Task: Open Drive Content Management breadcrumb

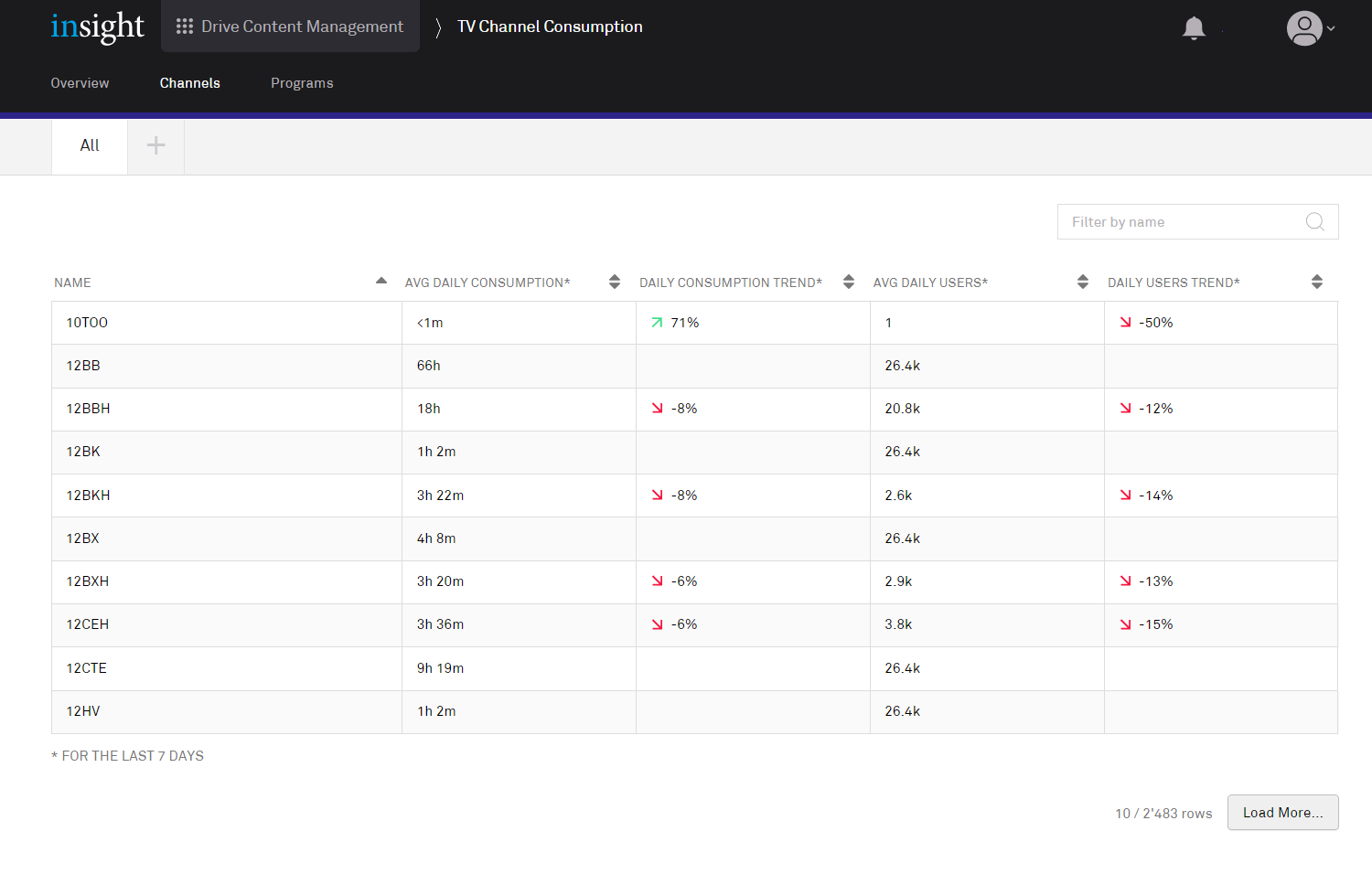Action: coord(302,27)
